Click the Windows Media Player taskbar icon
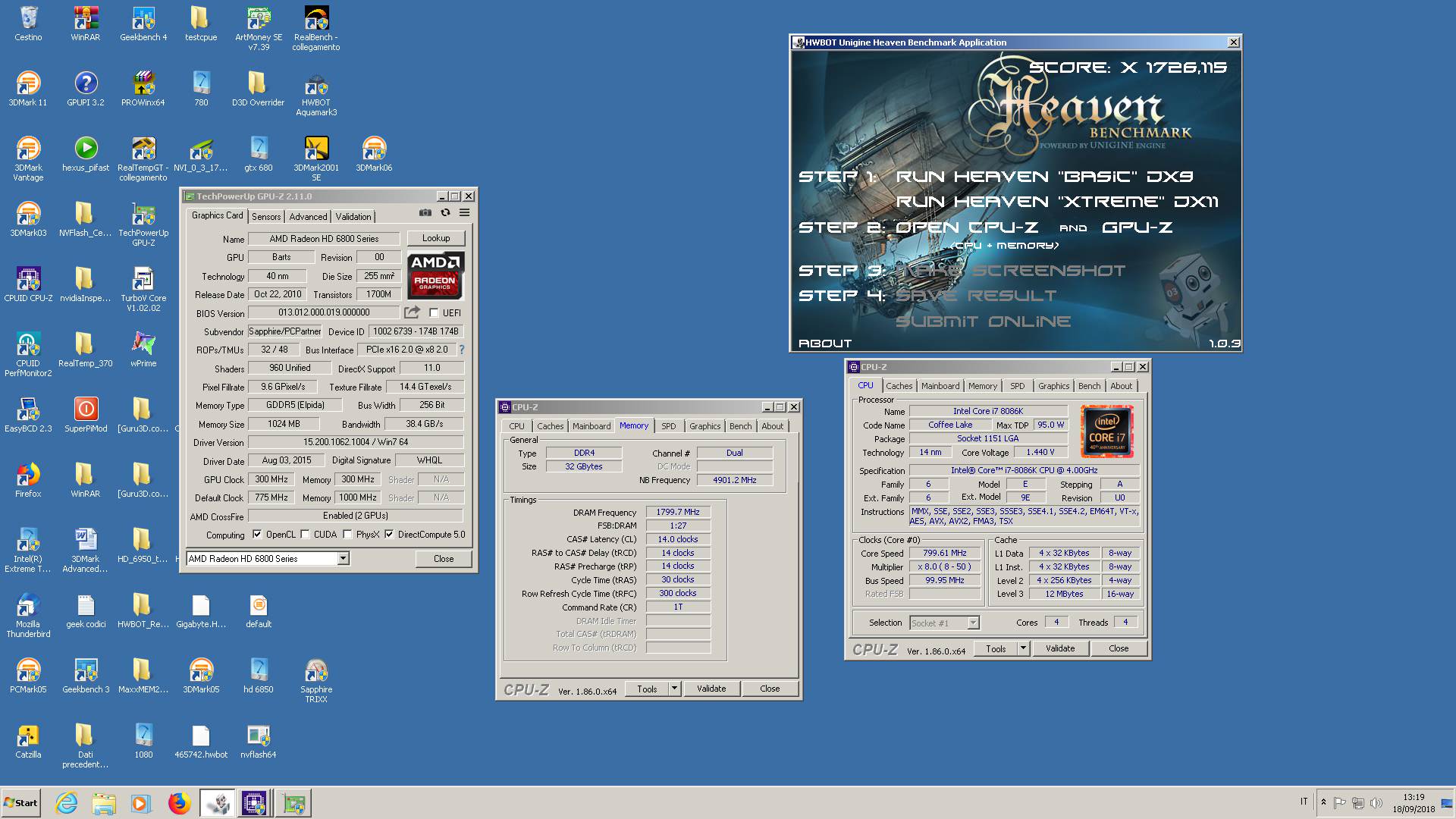The height and width of the screenshot is (819, 1456). coord(140,803)
